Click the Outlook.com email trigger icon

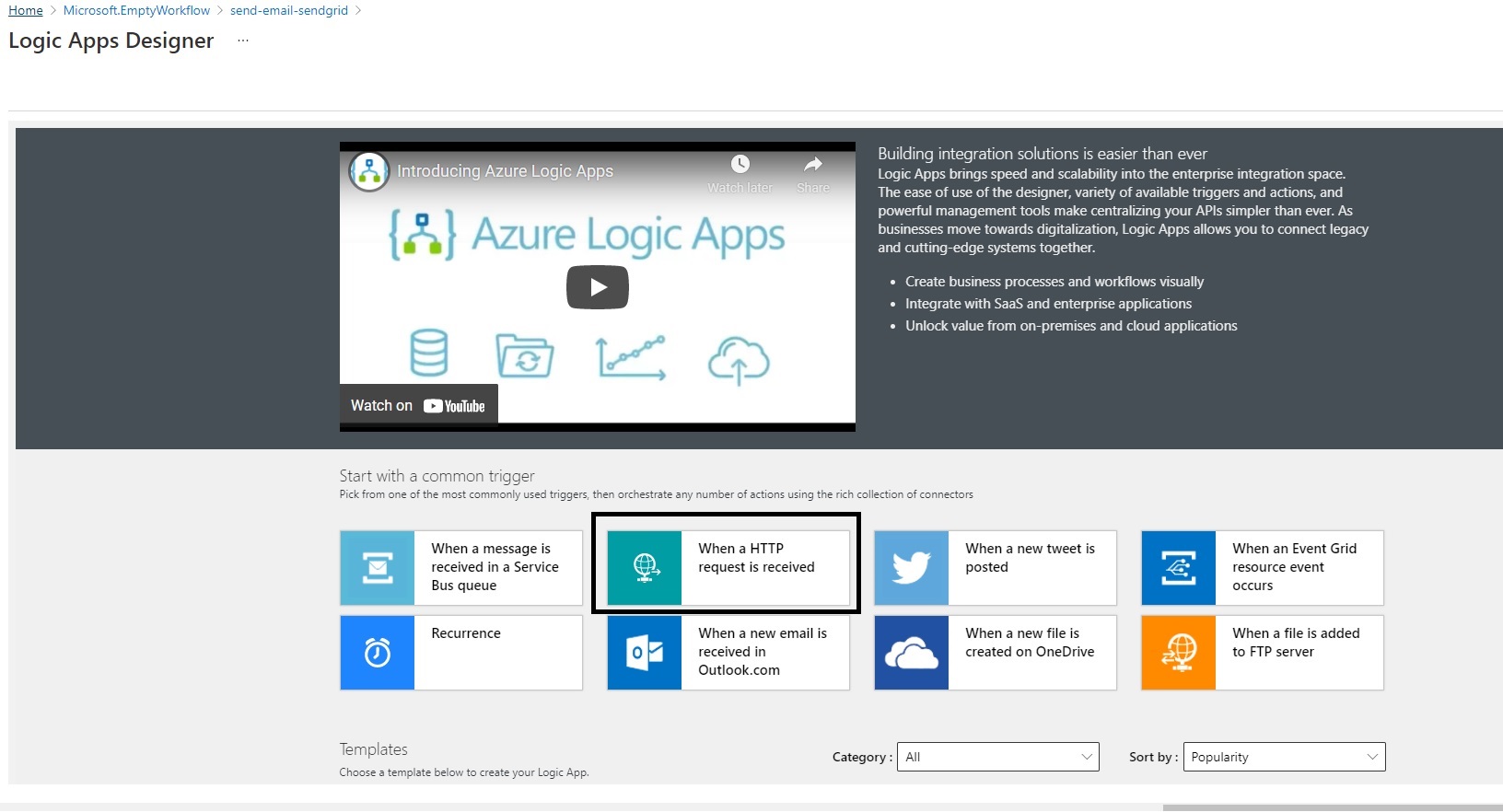(x=645, y=653)
